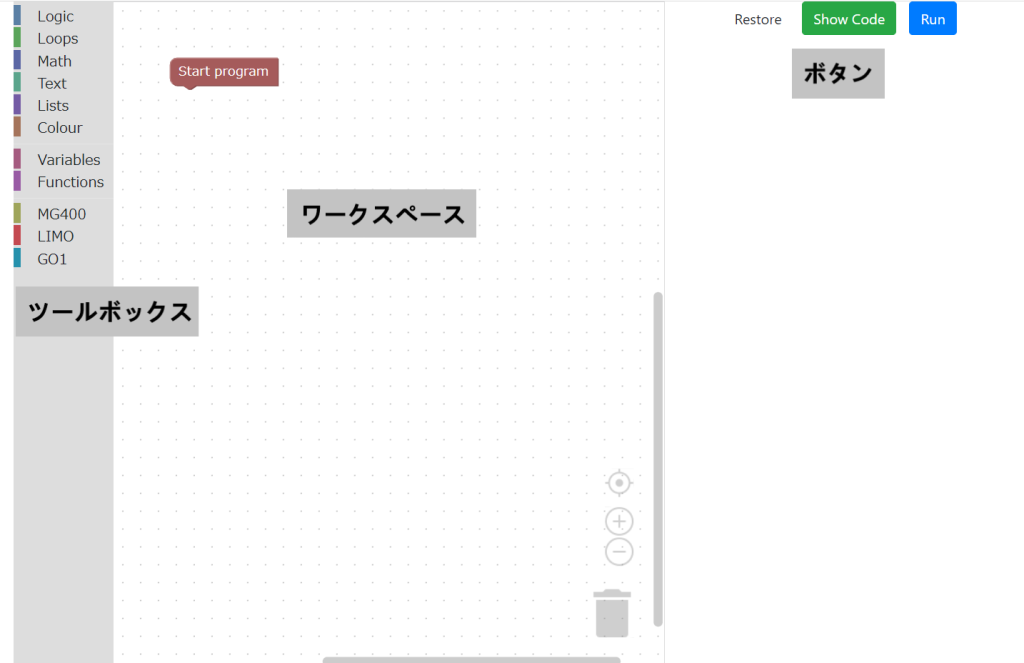The image size is (1024, 663).
Task: Click the center workspace crosshair icon
Action: (618, 482)
